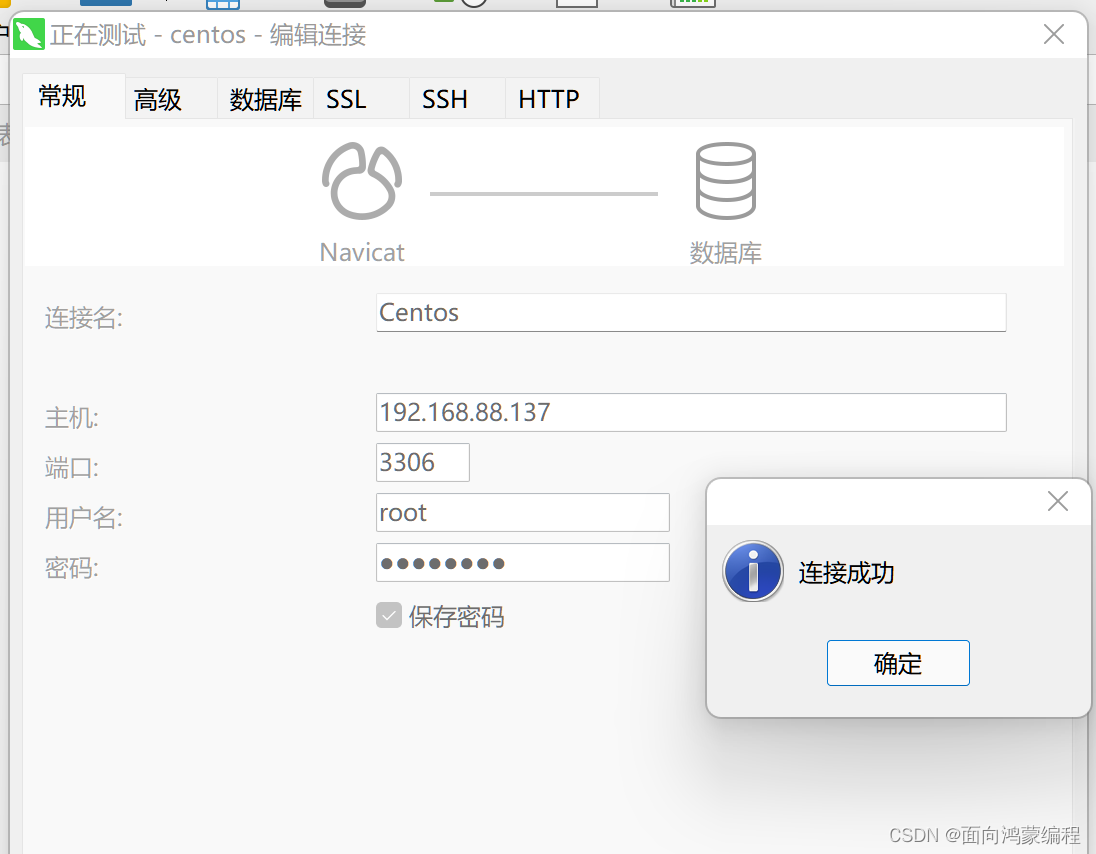Click the 连接名: label
1096x854 pixels.
(84, 318)
